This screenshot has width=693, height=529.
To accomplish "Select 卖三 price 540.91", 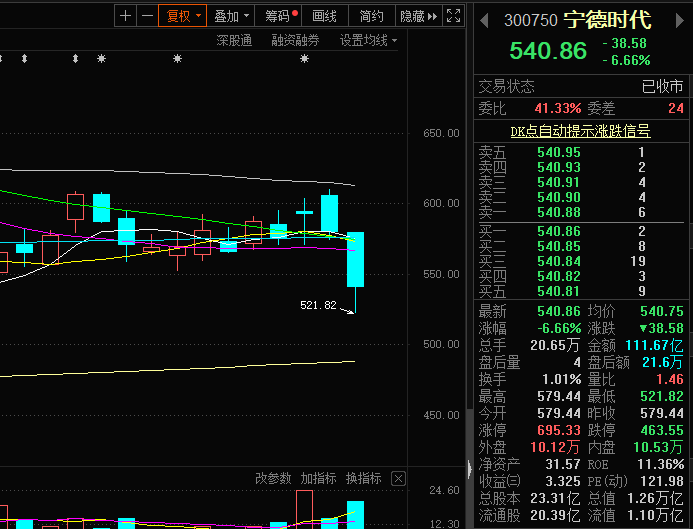I will tap(559, 183).
